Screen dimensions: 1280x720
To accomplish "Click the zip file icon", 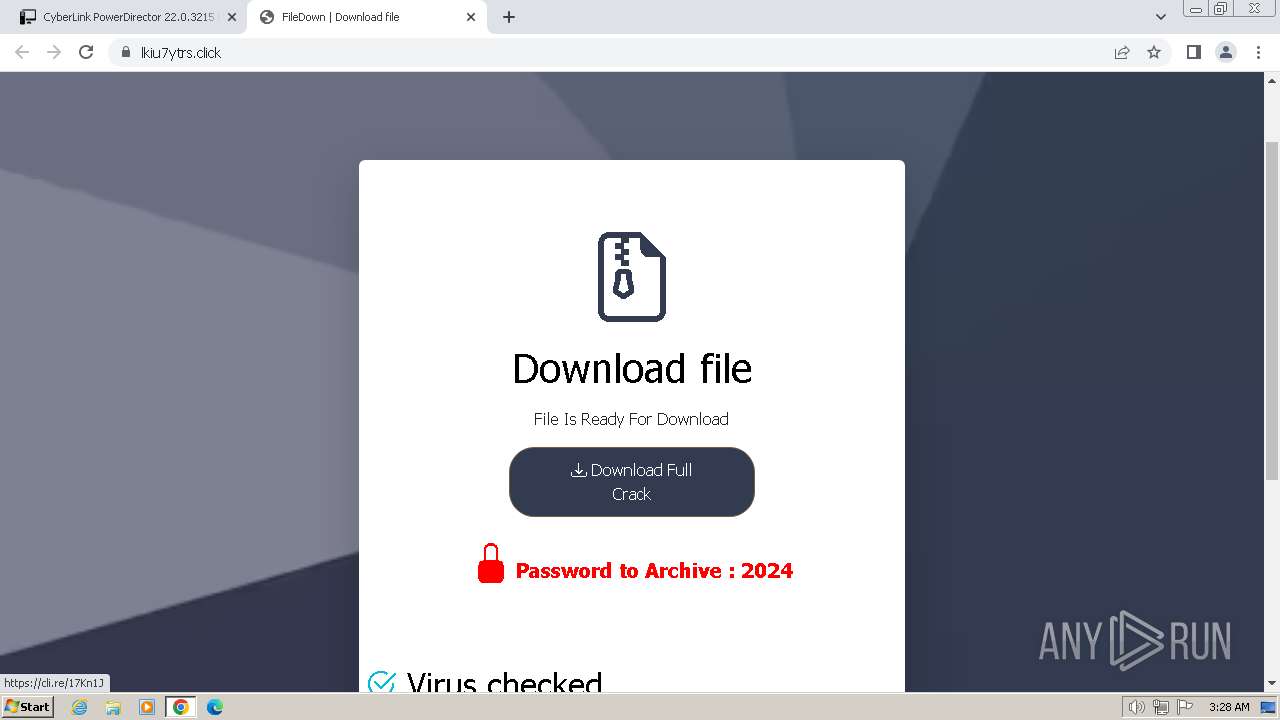I will pyautogui.click(x=632, y=277).
